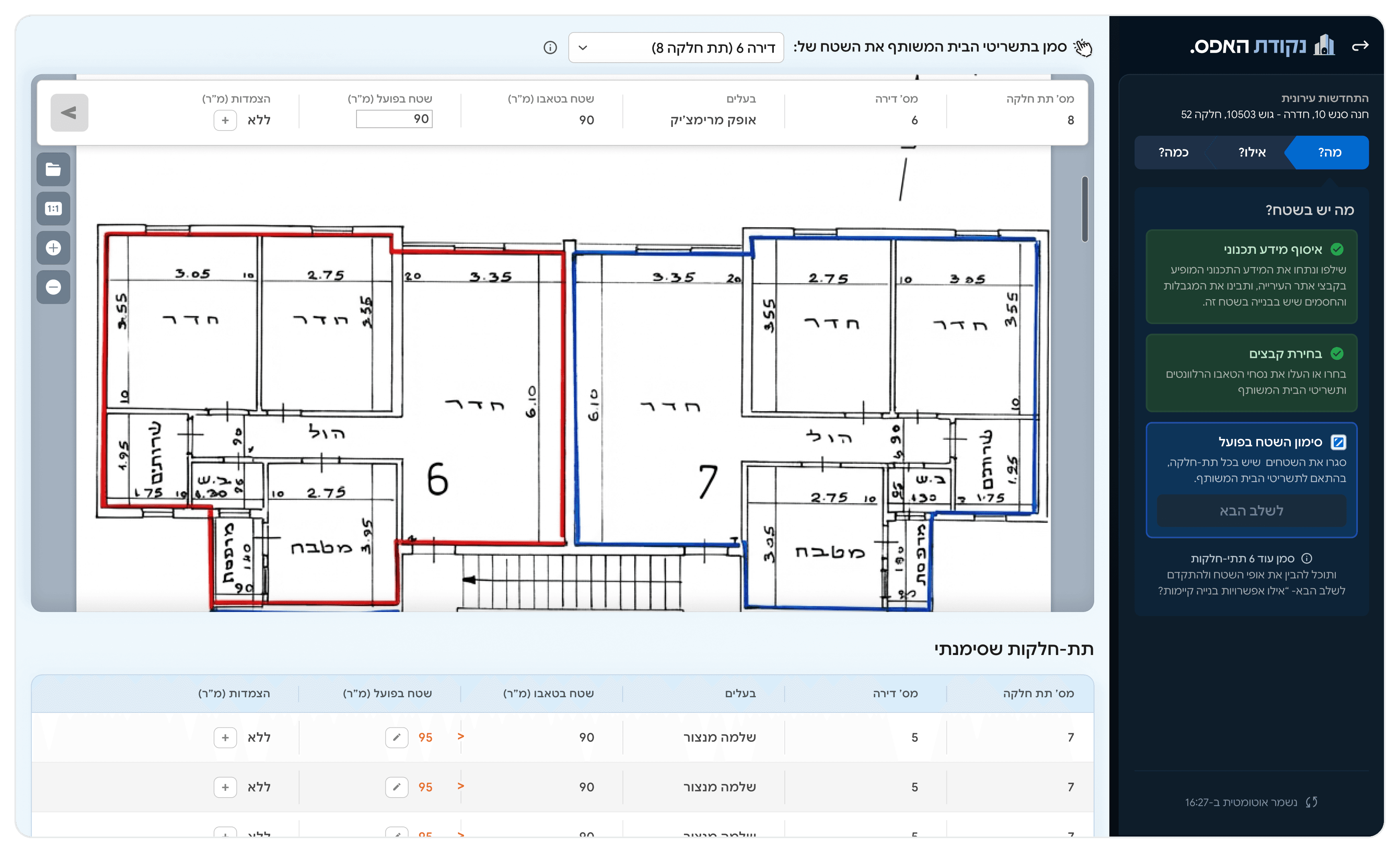Click pencil icon in second table row
The image size is (1400, 853).
(x=397, y=787)
